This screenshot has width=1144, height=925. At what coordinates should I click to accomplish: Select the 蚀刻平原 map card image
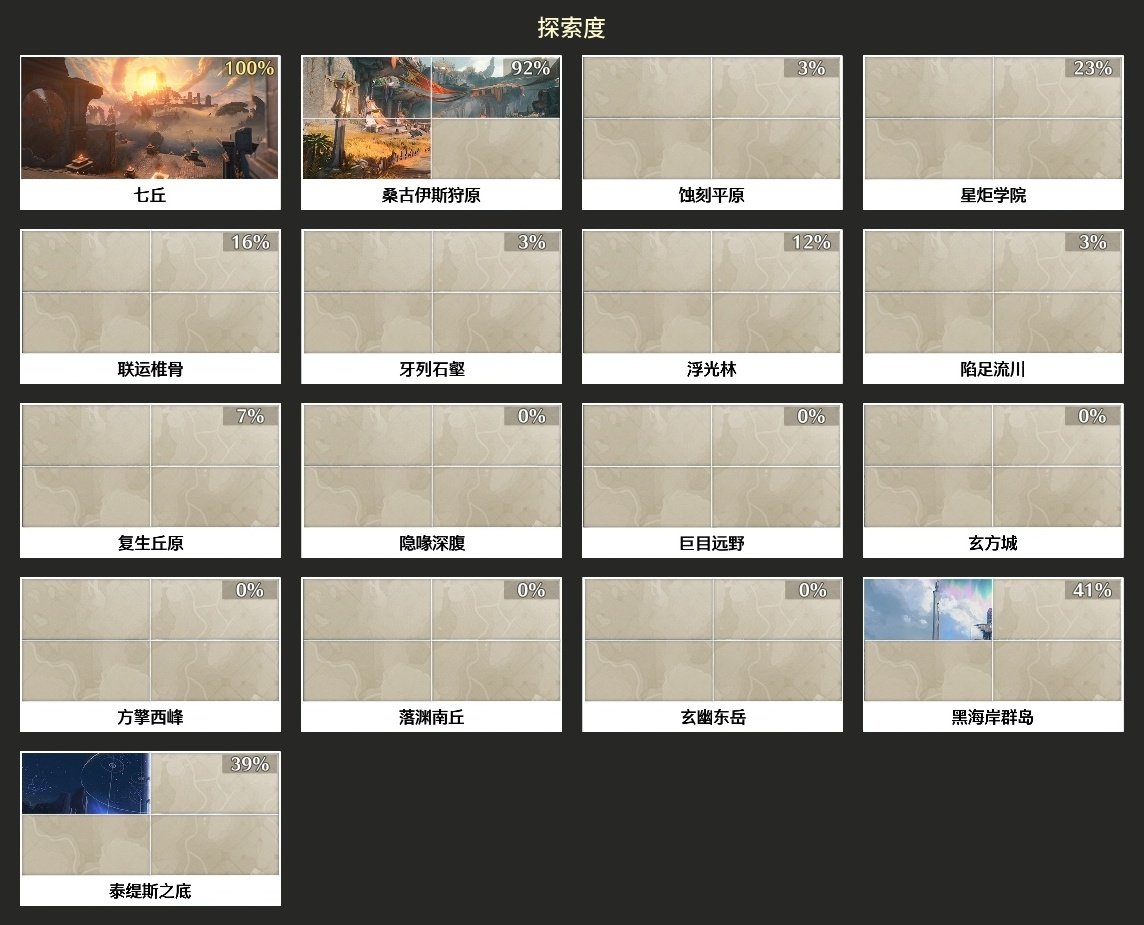pyautogui.click(x=712, y=117)
